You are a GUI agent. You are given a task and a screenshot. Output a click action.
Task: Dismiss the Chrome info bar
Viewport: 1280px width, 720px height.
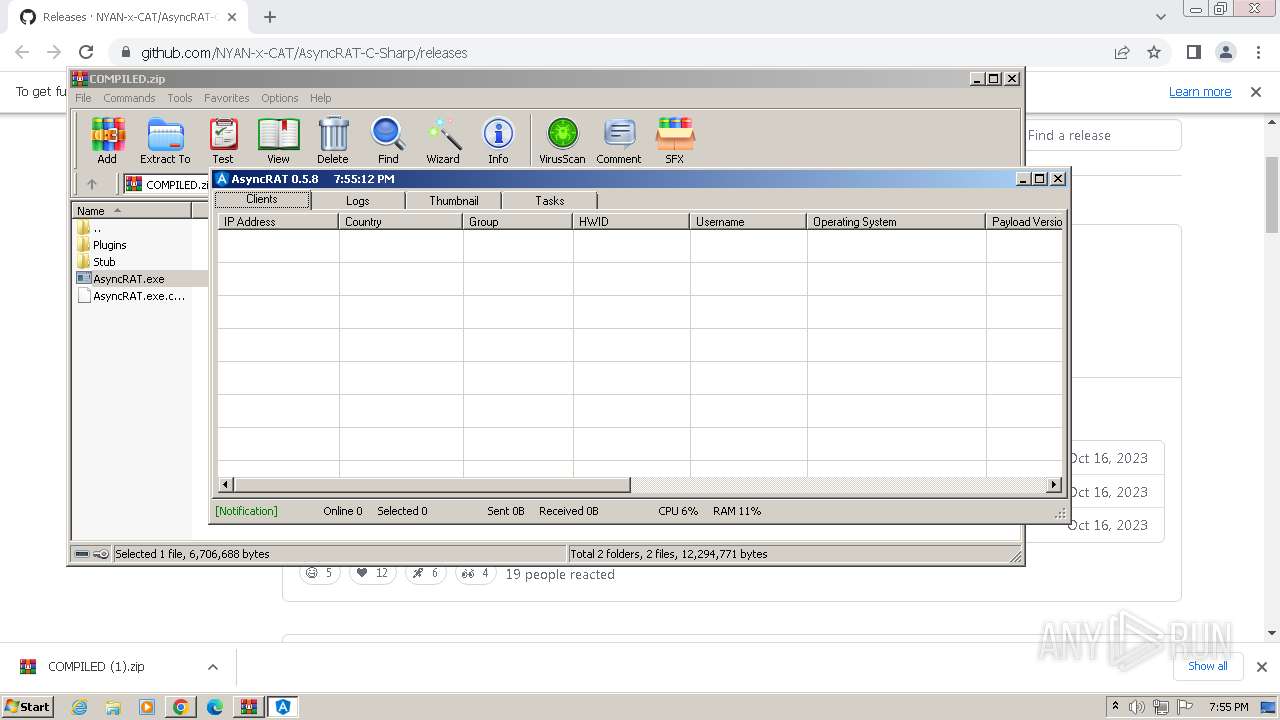click(x=1256, y=92)
